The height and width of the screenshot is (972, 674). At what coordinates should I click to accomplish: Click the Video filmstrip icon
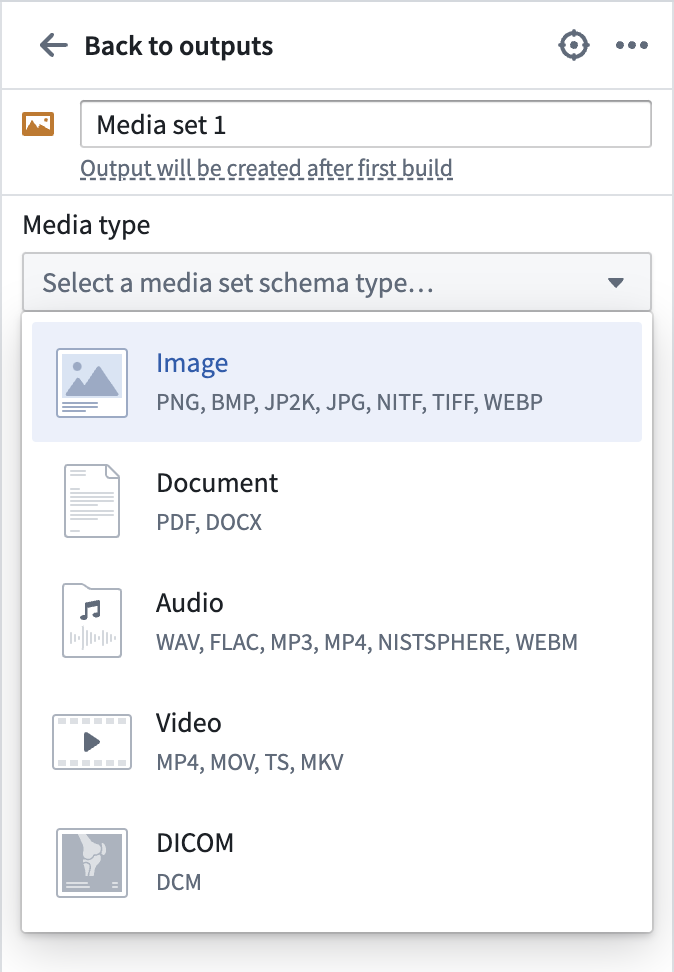coord(91,741)
